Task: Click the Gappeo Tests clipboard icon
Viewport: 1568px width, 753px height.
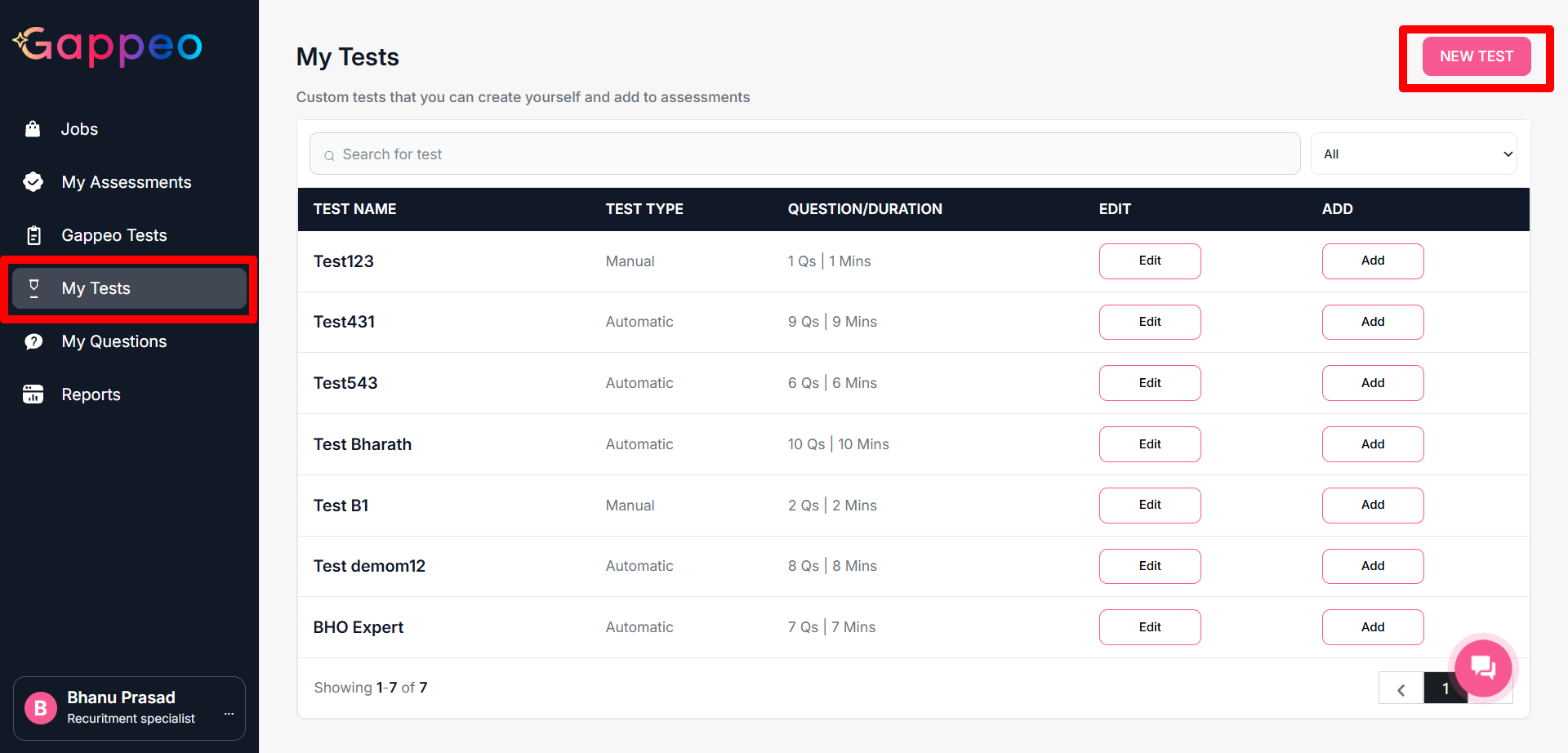Action: [33, 235]
